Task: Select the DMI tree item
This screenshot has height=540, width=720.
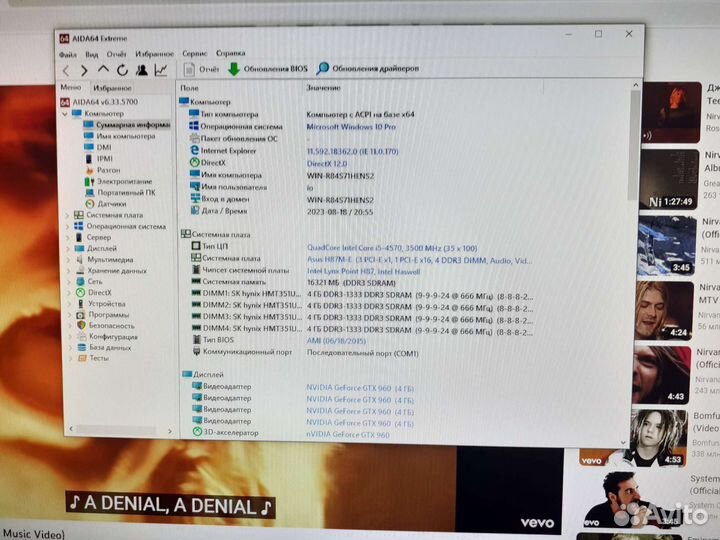Action: [x=98, y=147]
